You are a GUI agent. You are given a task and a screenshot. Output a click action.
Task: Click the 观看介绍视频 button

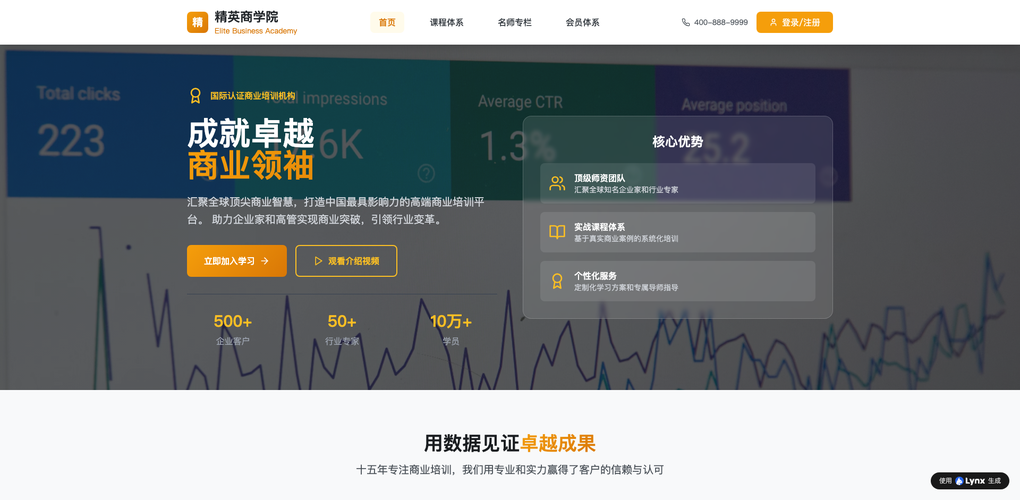346,261
